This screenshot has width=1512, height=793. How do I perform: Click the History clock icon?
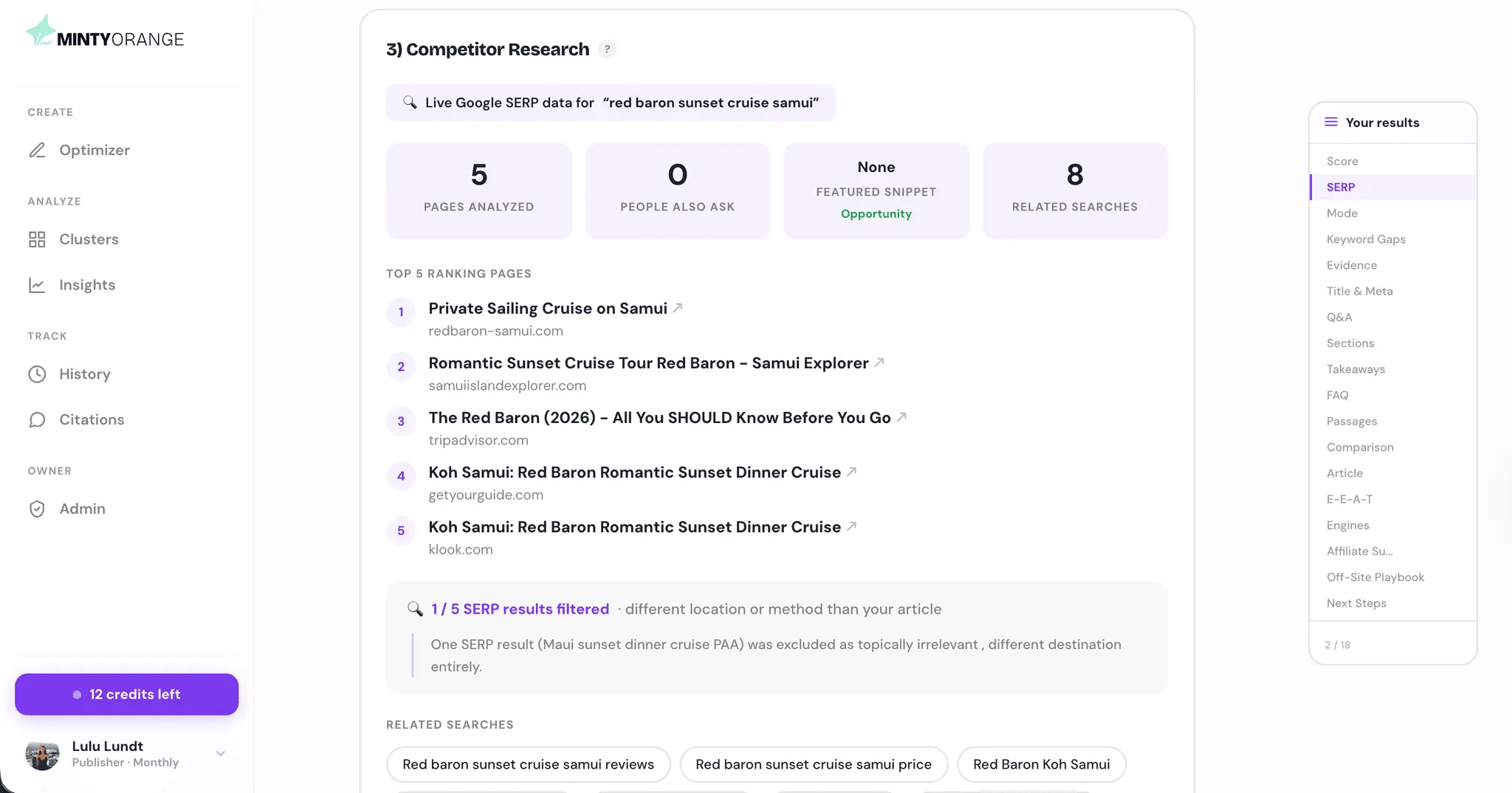click(37, 374)
